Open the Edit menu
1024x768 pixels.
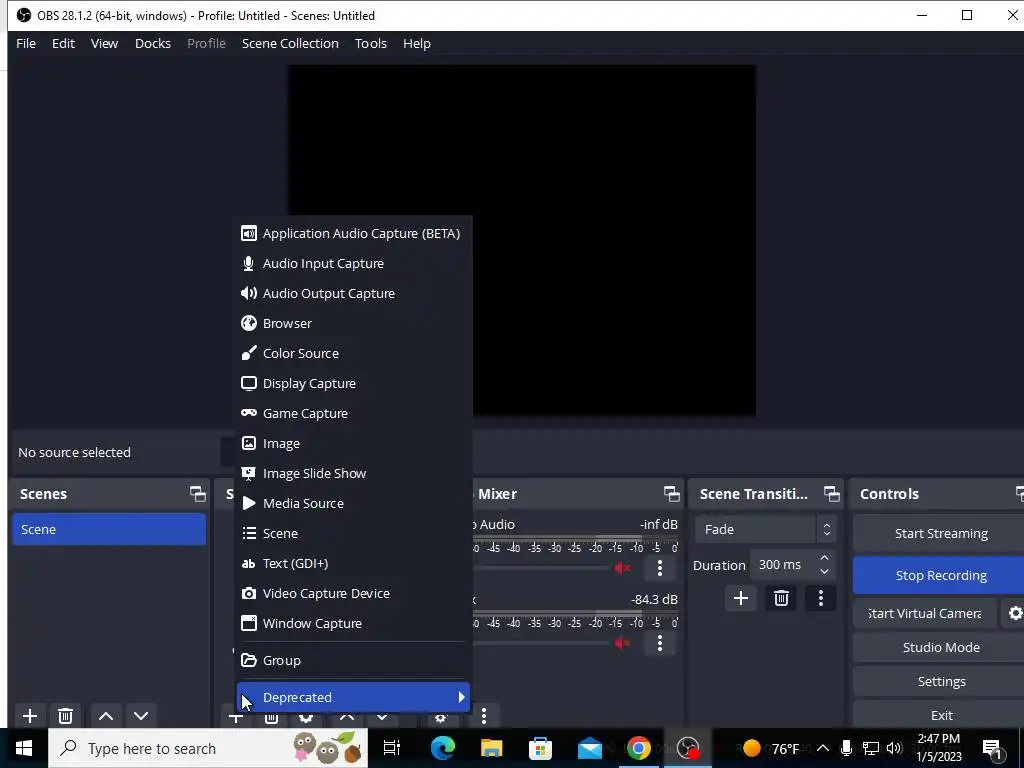(x=63, y=43)
